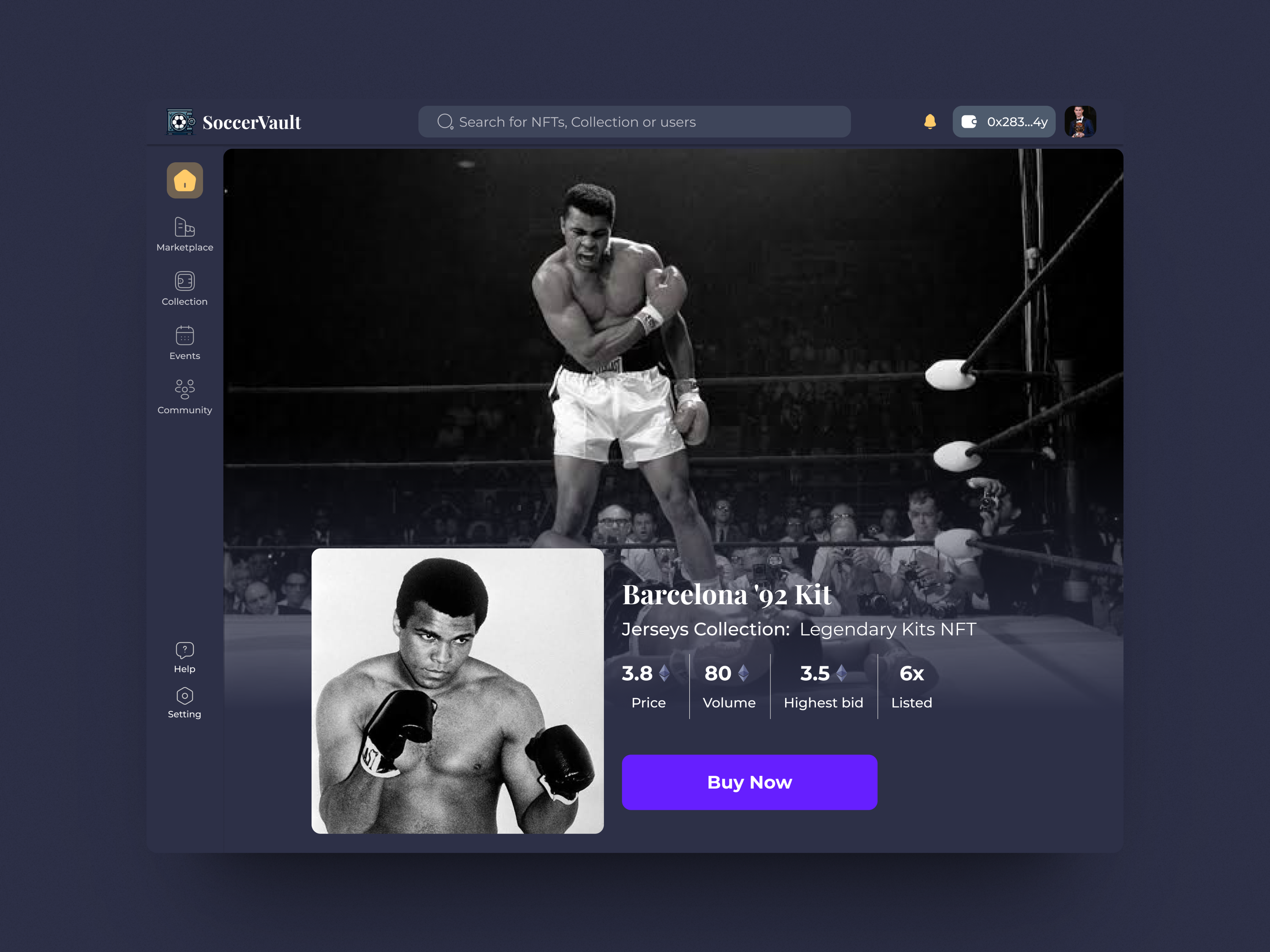This screenshot has height=952, width=1270.
Task: Open the Marketplace sidebar icon
Action: (184, 227)
